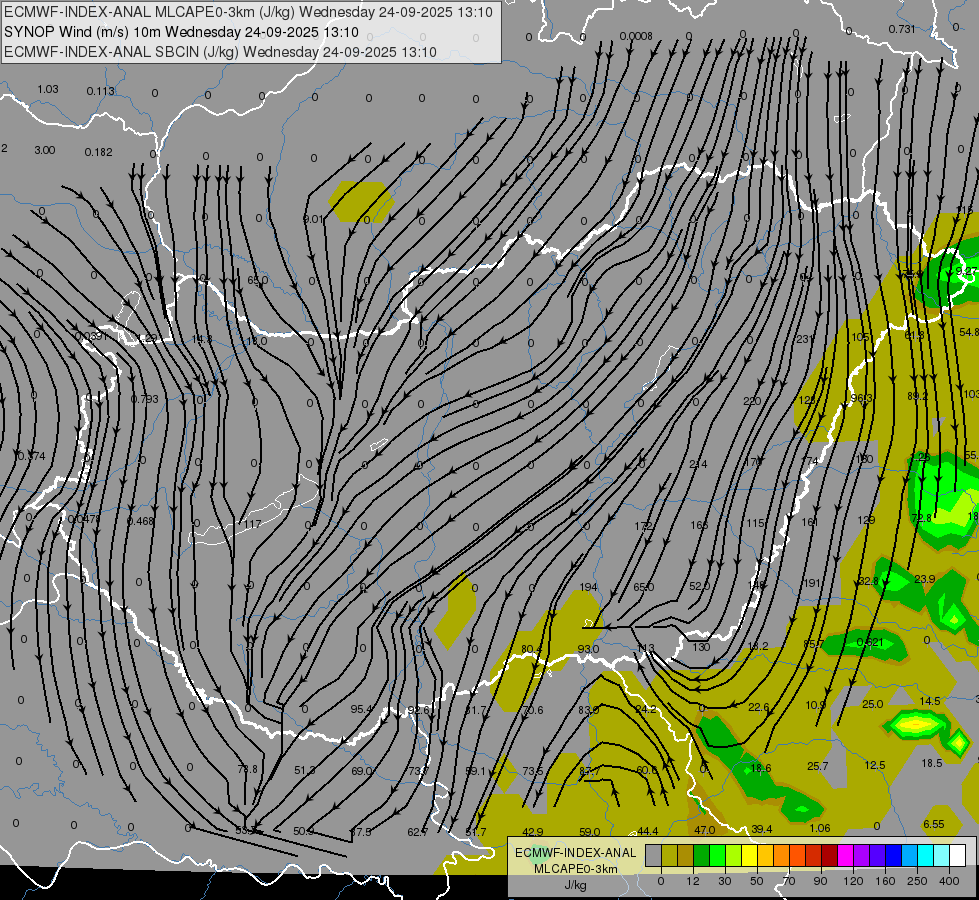Click the magenta legend swatch
This screenshot has height=900, width=979.
coord(845,856)
